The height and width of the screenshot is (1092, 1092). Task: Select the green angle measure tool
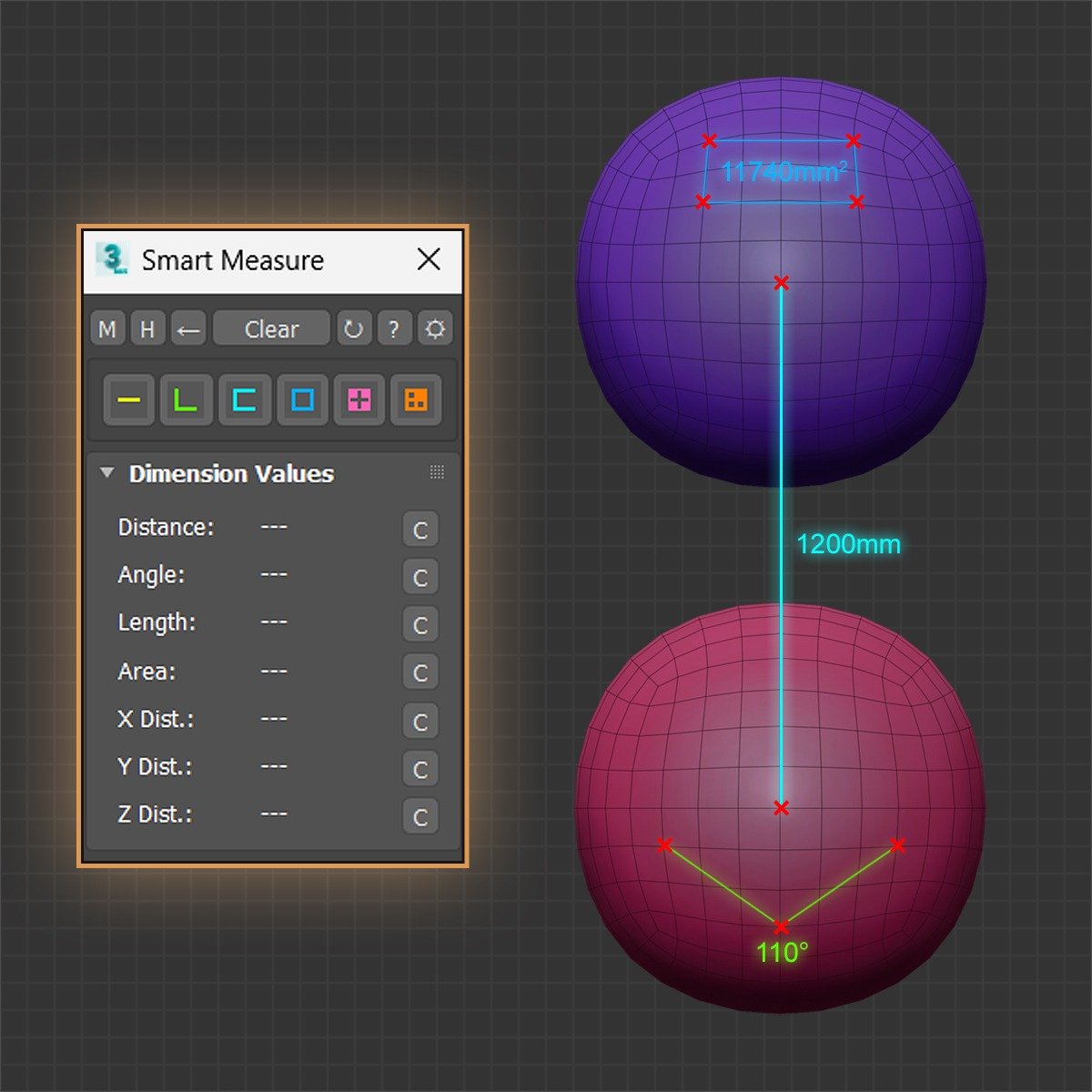pos(187,399)
